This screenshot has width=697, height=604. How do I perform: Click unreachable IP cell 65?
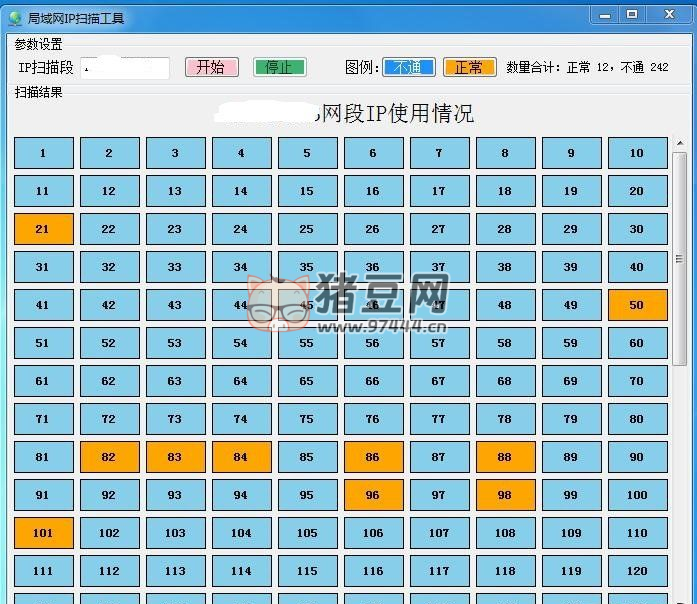click(307, 381)
